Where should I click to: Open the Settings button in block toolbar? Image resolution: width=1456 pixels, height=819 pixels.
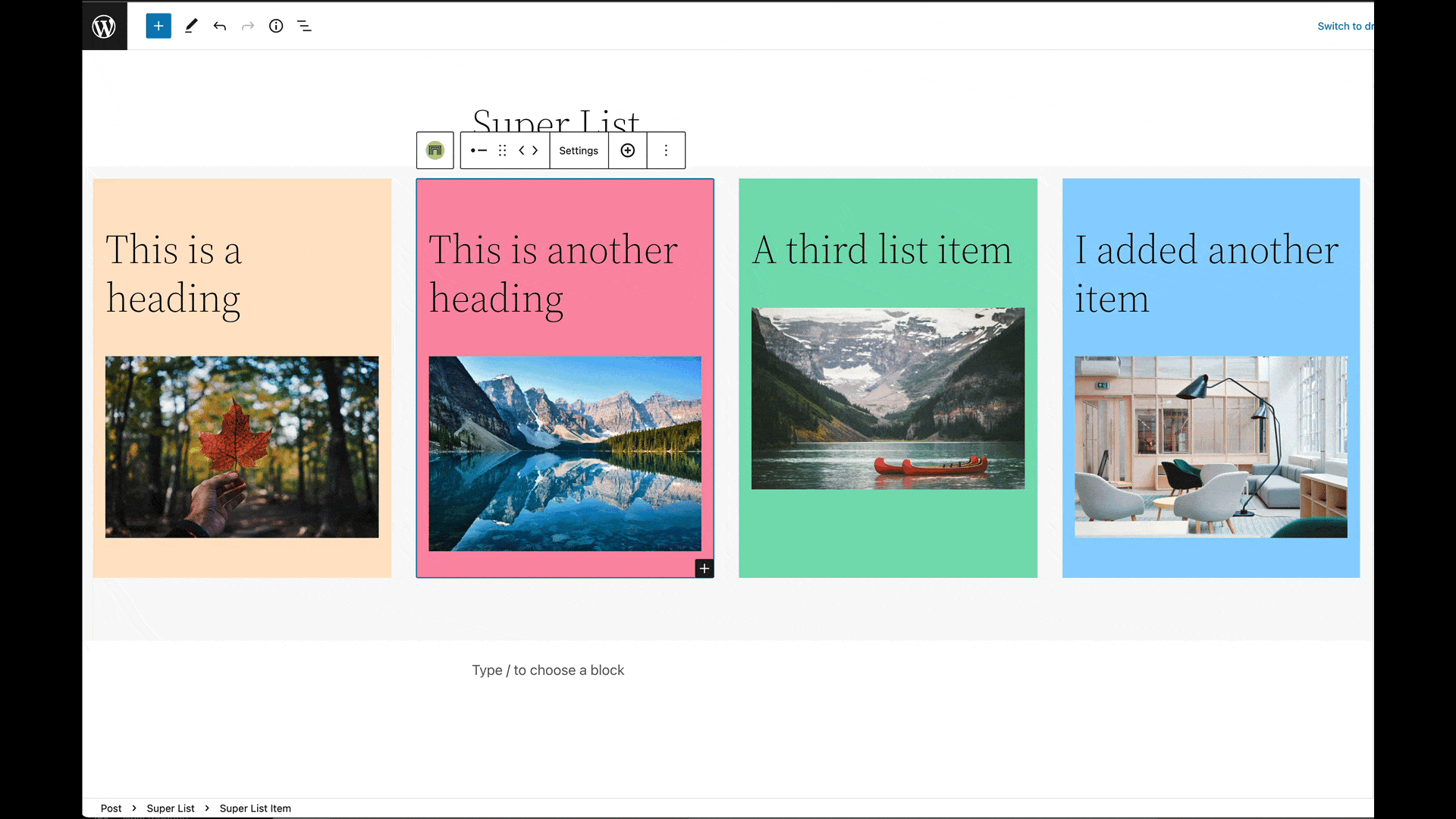pos(579,150)
